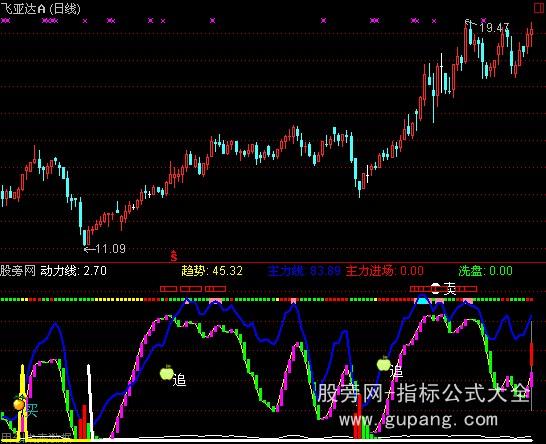Select the 洗盘: 0.00 indicator label
The width and height of the screenshot is (546, 444).
click(485, 271)
